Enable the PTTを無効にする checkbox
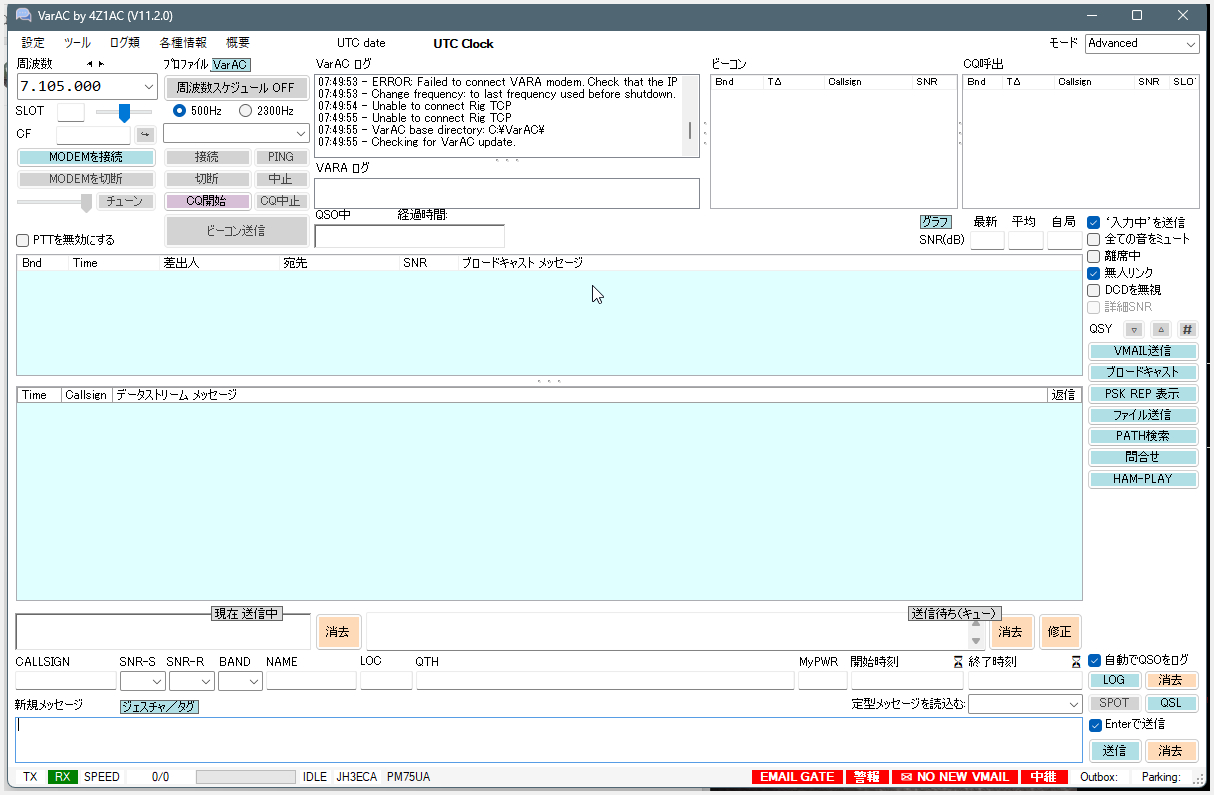 23,240
